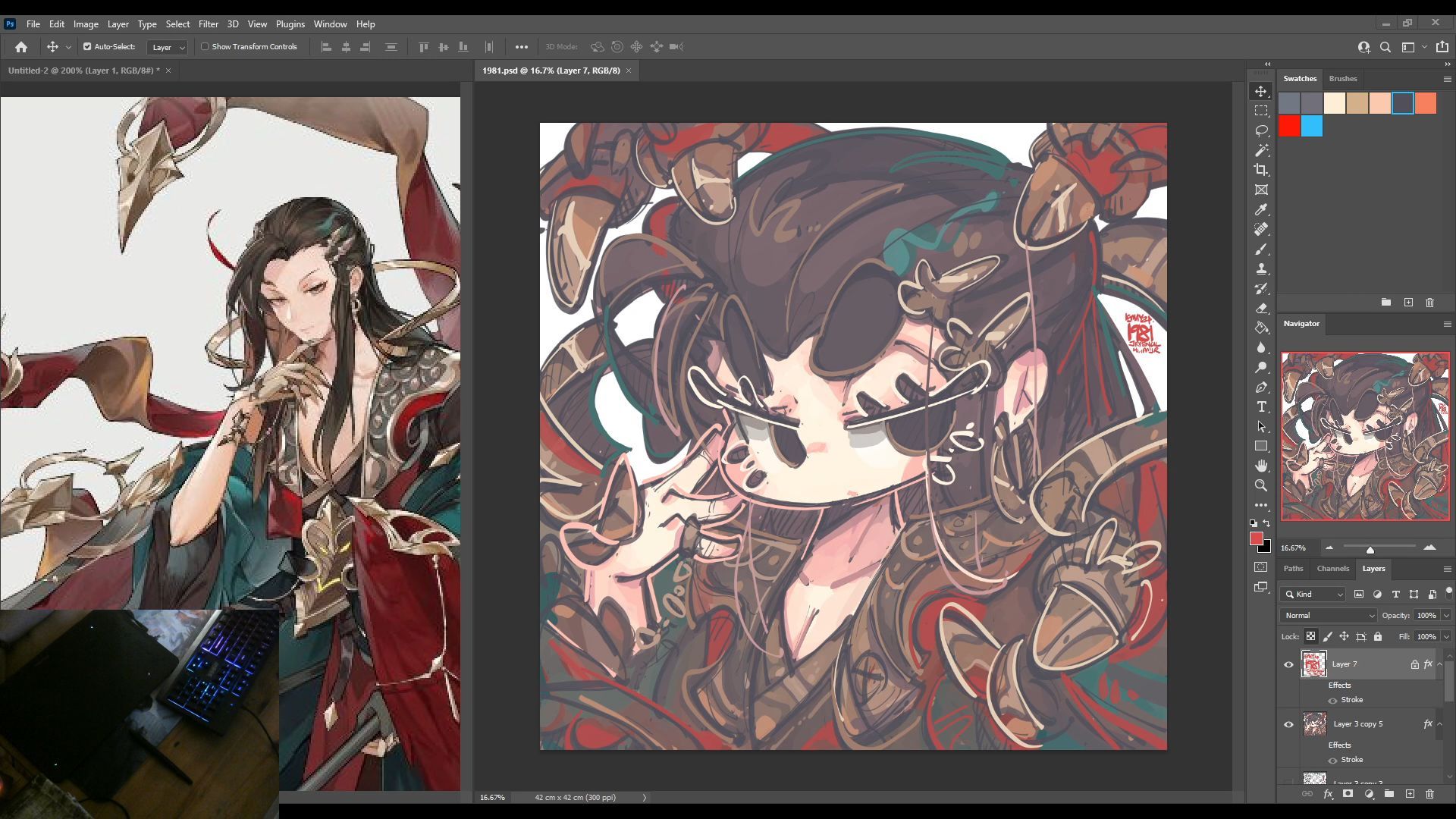Click the delete layer trash icon
1456x819 pixels.
pos(1429,794)
